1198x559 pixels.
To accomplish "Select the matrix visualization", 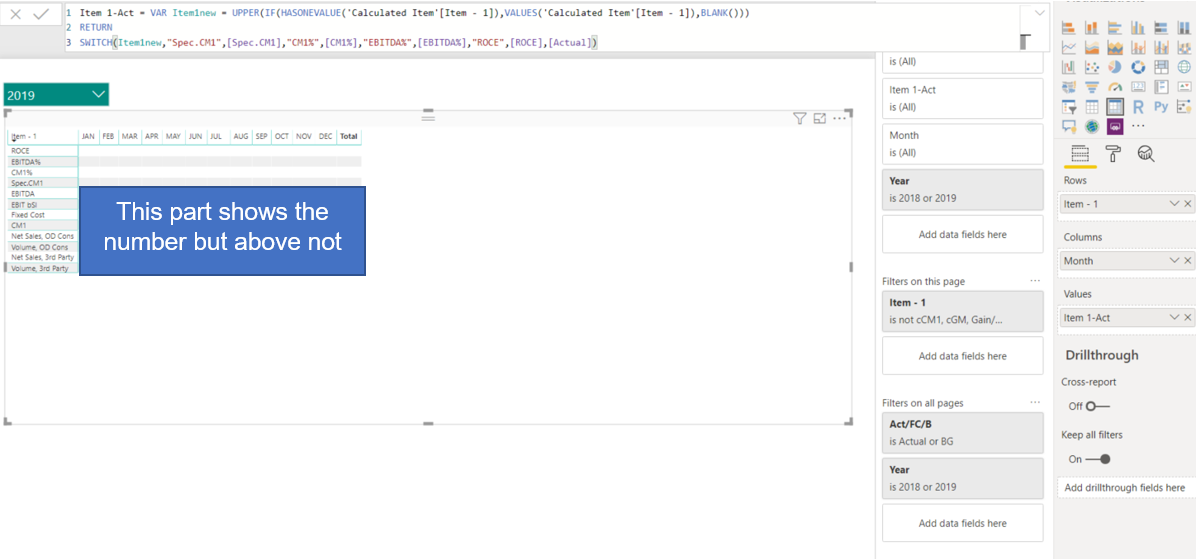I will tap(1115, 107).
